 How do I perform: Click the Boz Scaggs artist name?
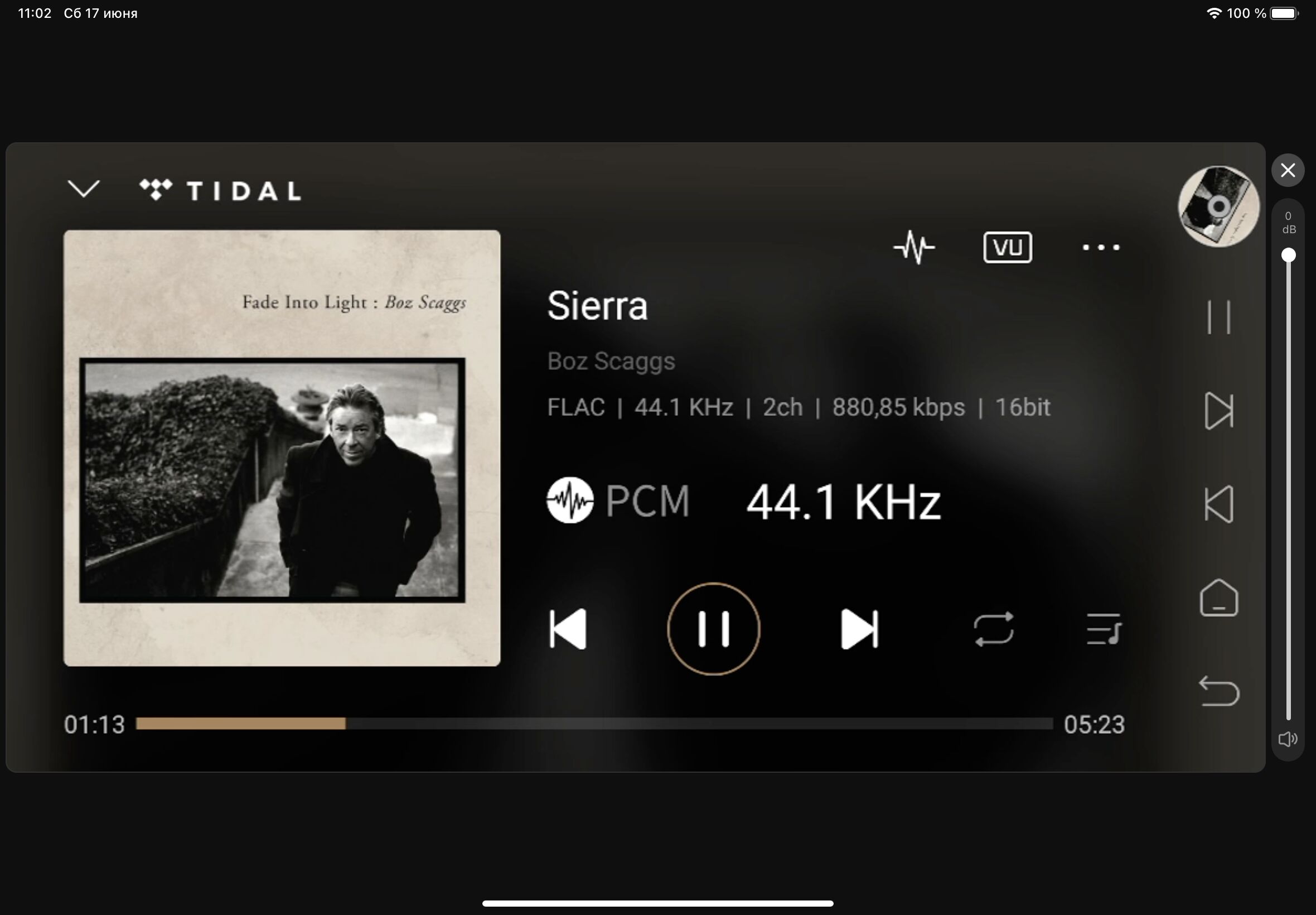point(611,361)
